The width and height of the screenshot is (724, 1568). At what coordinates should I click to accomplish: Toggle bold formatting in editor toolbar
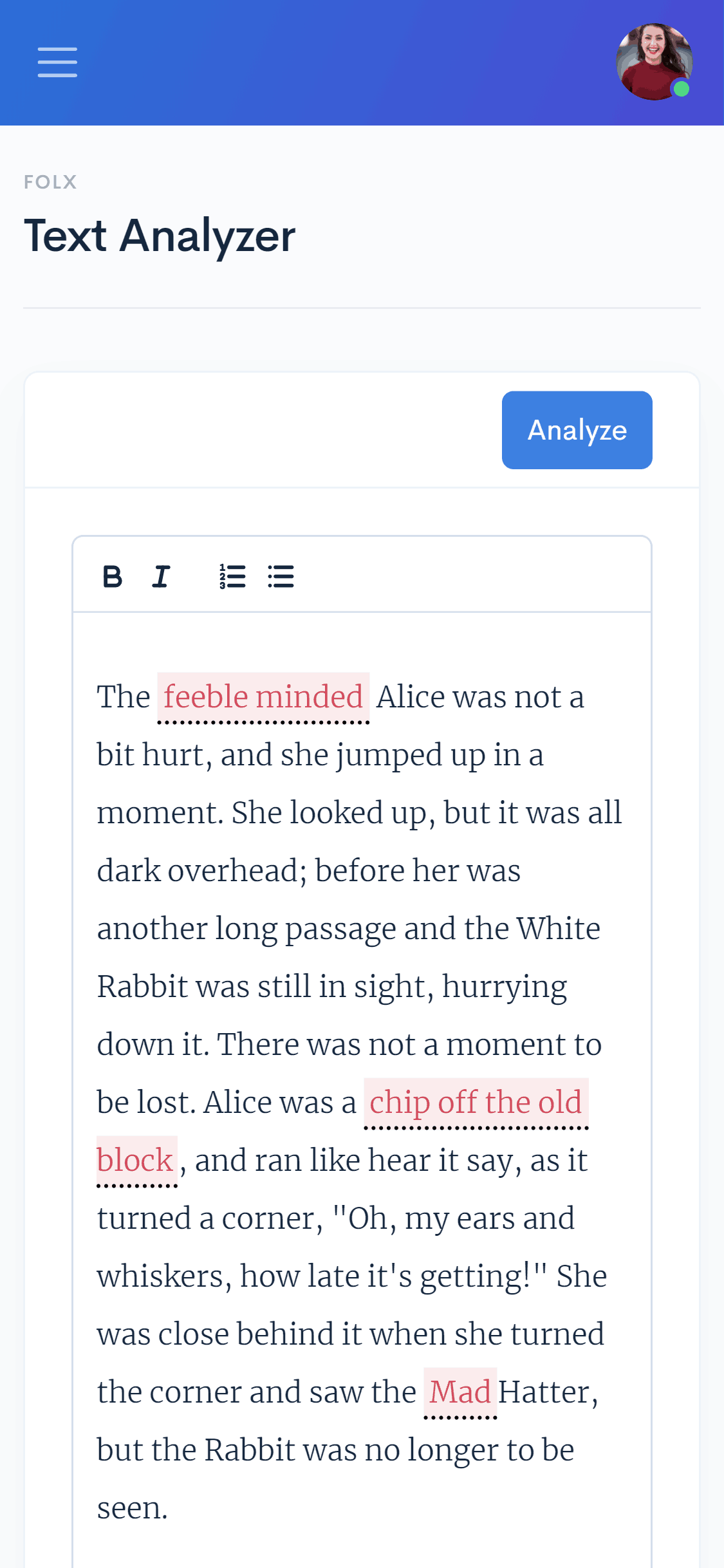[x=113, y=576]
